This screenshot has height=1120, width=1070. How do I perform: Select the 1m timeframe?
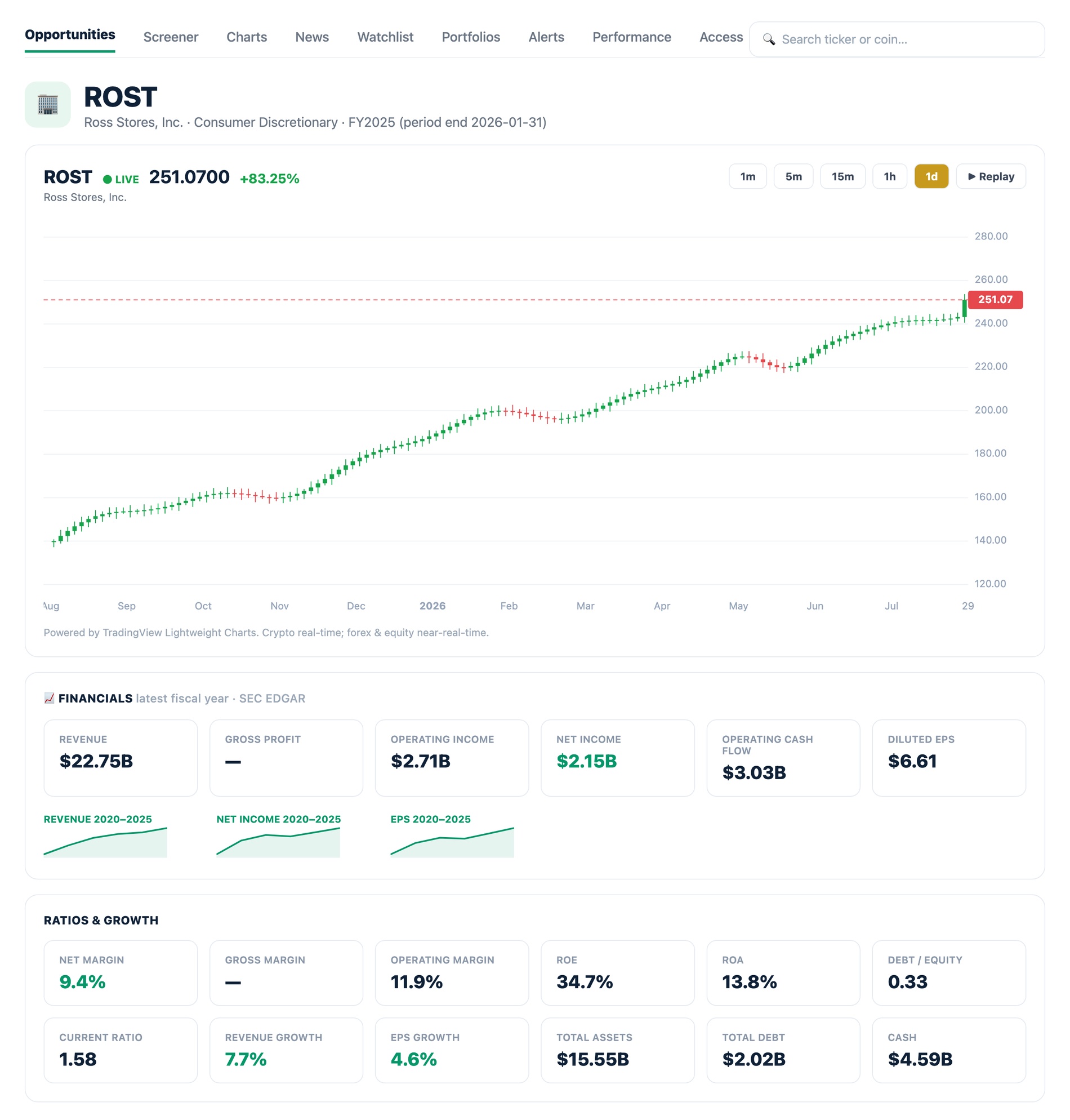pos(748,176)
